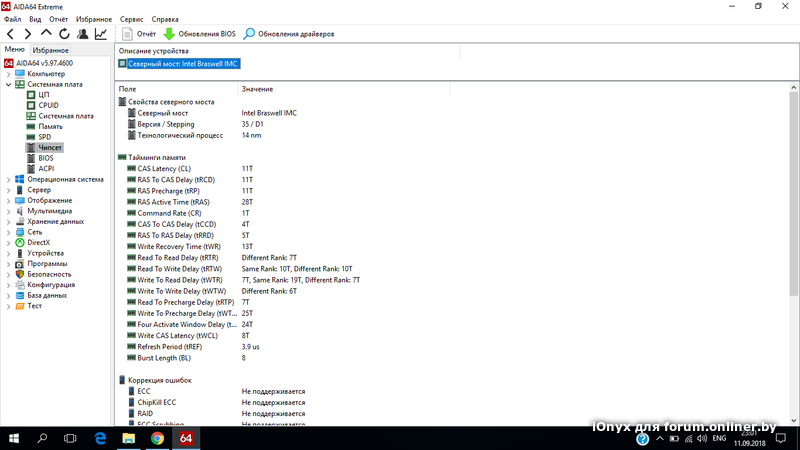Click the scrollbar up arrow in details pane
The height and width of the screenshot is (450, 800).
point(794,88)
